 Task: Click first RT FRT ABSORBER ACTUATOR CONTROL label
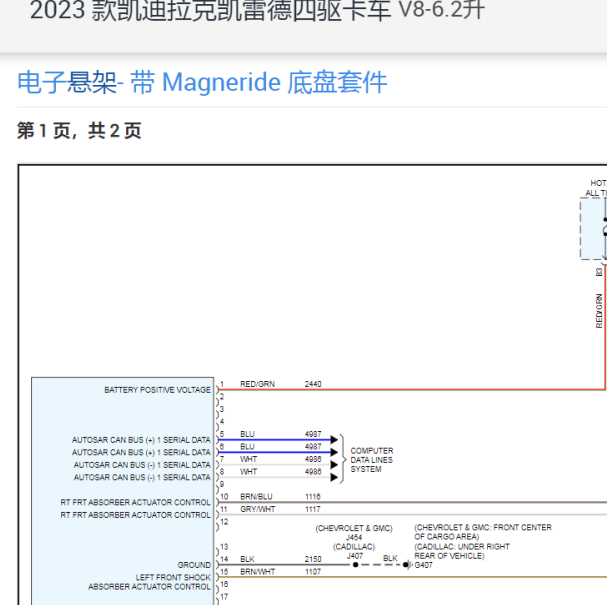135,502
